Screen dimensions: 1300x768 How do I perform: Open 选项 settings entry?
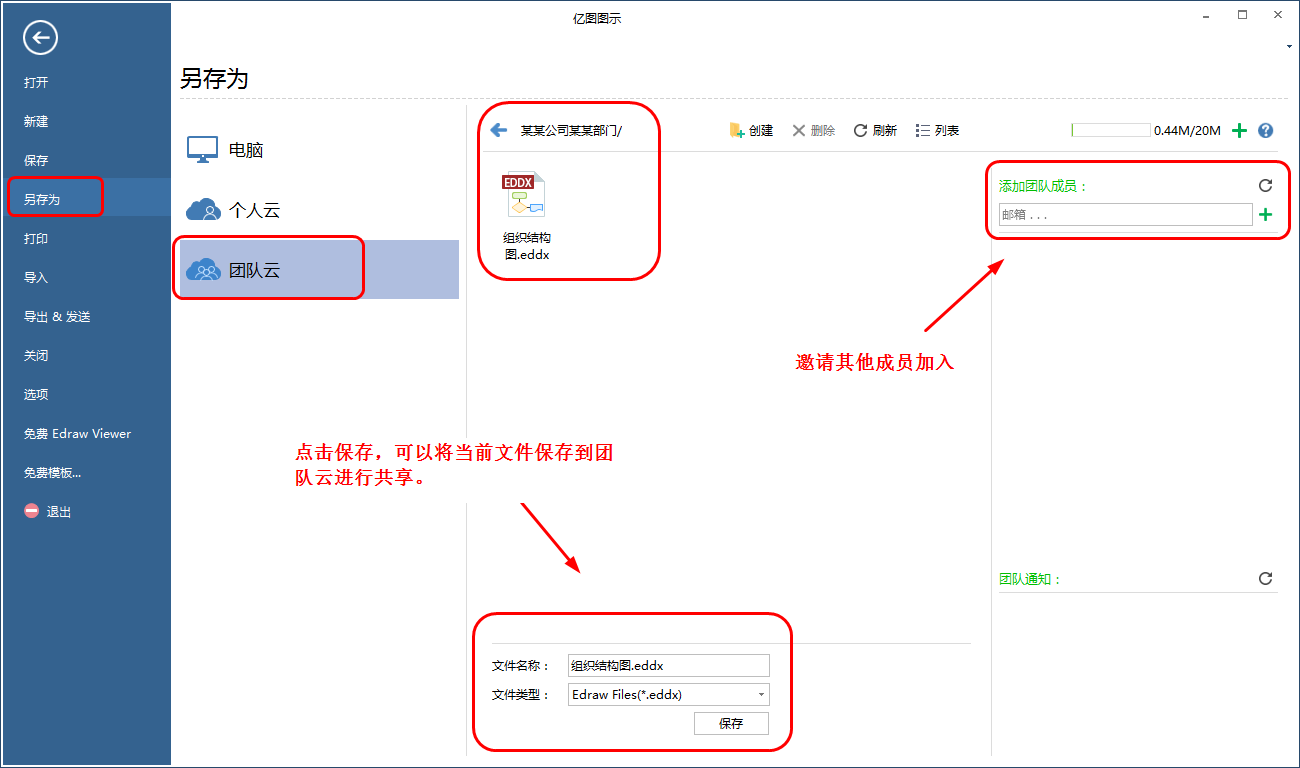coord(36,394)
